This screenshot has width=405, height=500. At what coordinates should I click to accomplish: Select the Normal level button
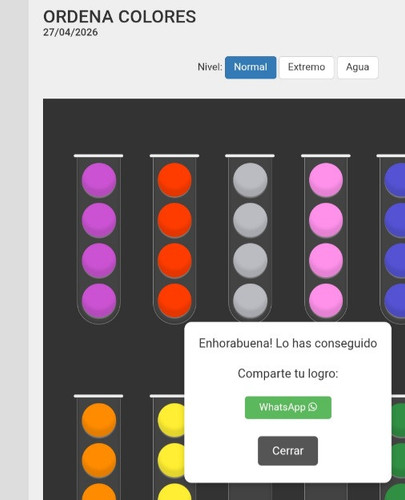point(250,67)
